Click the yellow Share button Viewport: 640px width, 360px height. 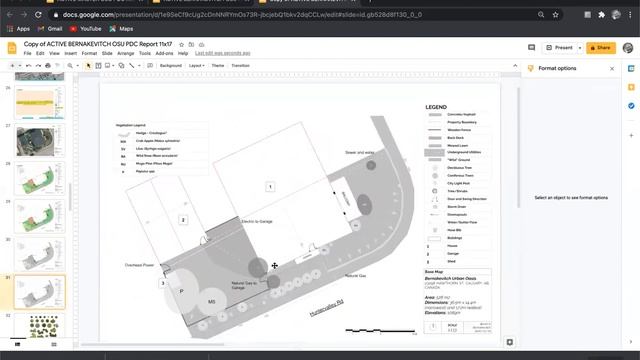601,48
